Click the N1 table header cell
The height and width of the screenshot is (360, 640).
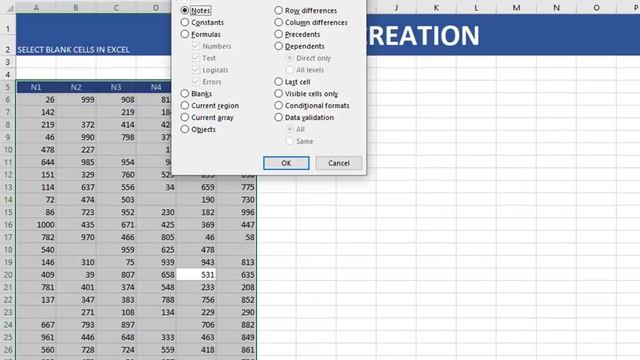click(x=36, y=87)
